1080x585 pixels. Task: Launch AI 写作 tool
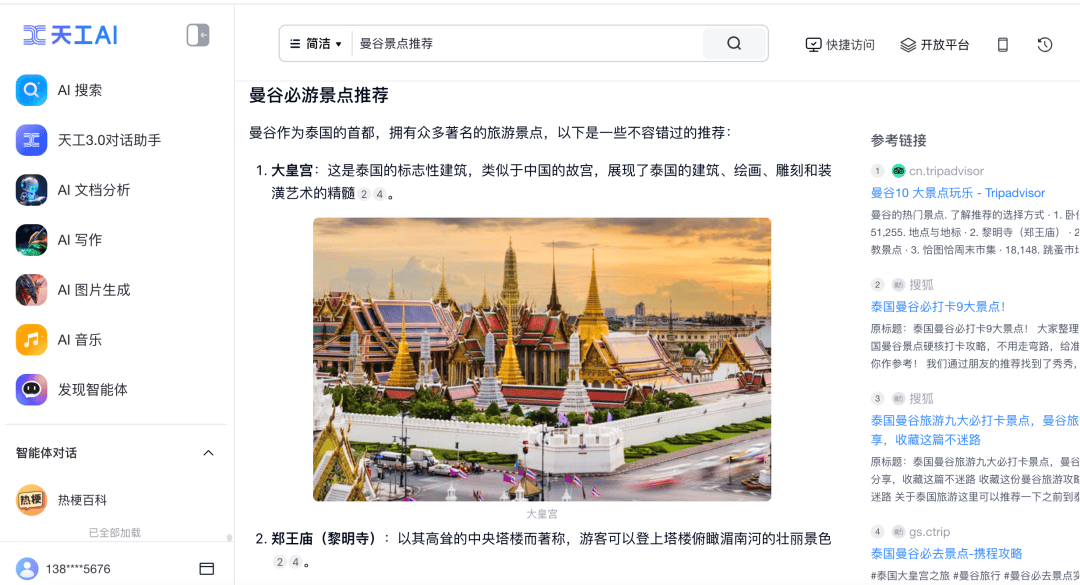pos(80,240)
